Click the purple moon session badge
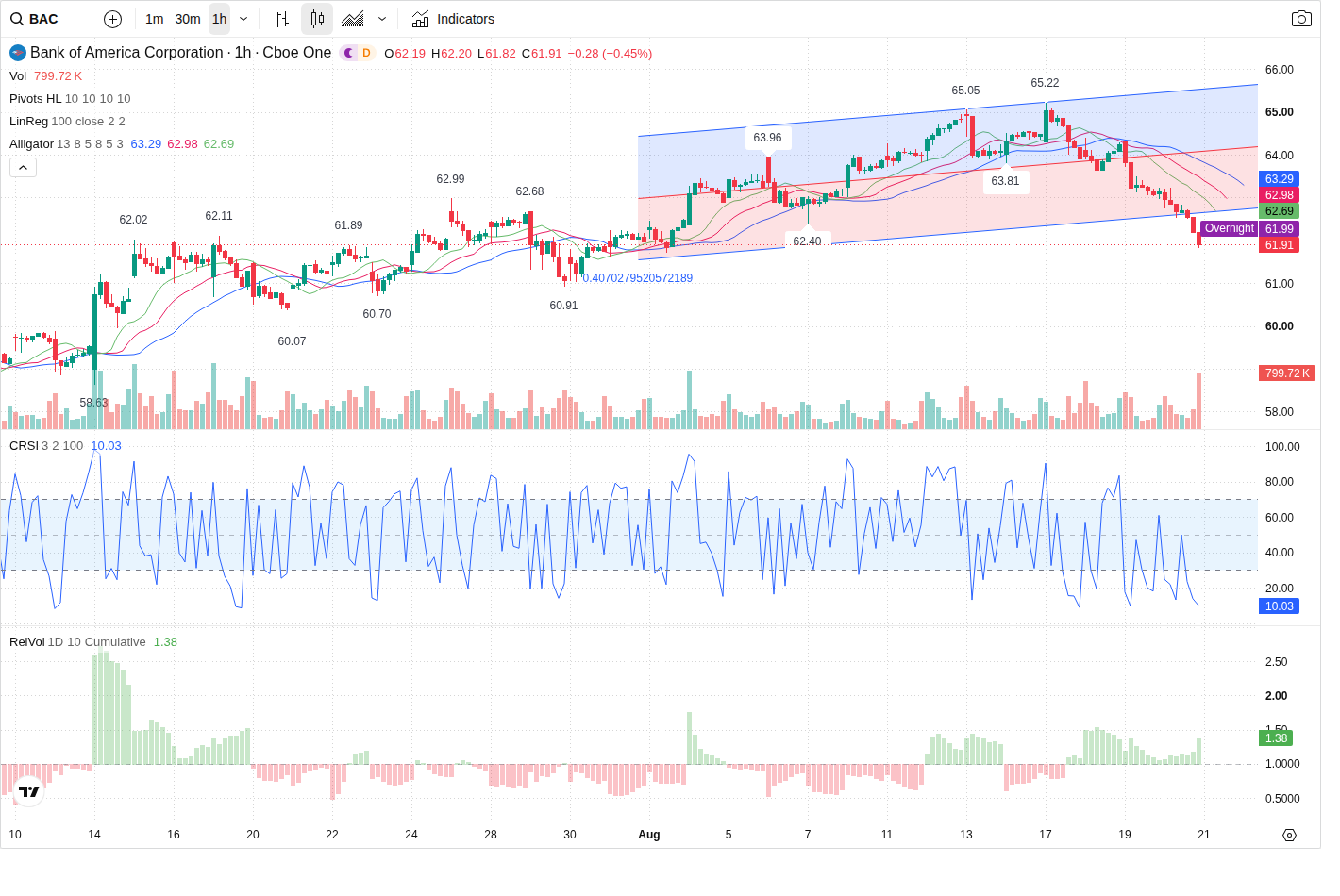1340x896 pixels. pos(349,53)
